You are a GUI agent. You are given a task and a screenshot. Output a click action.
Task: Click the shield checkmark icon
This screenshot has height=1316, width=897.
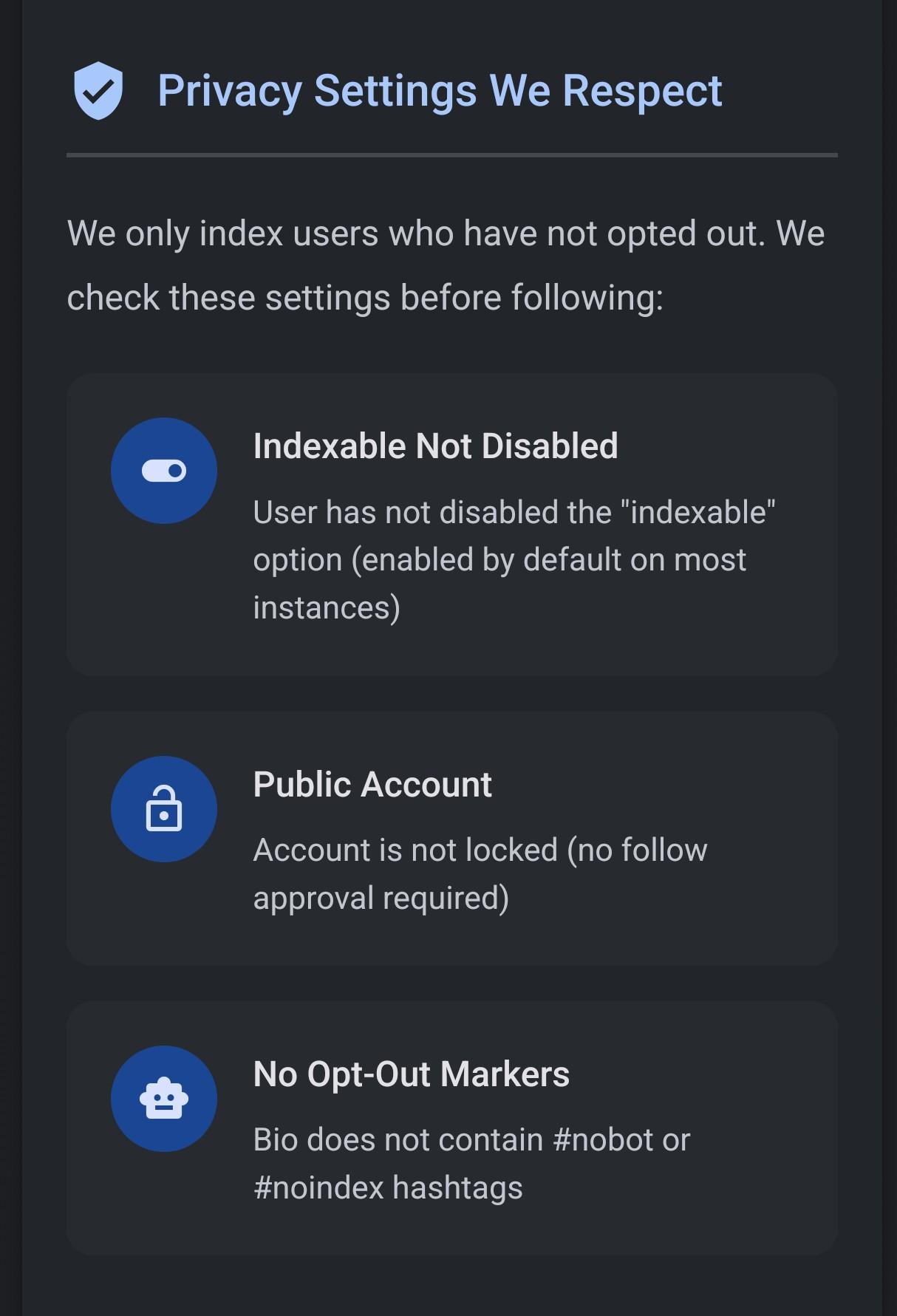click(98, 91)
